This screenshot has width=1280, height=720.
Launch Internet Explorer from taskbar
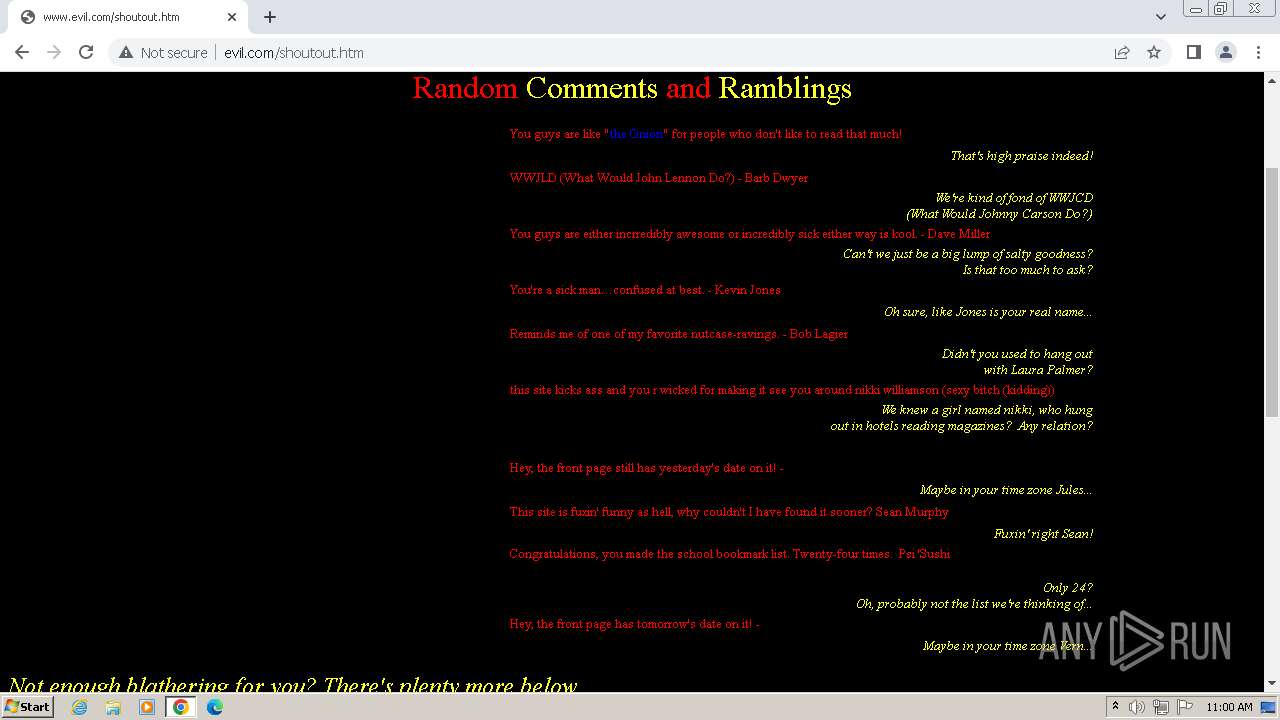(x=80, y=707)
